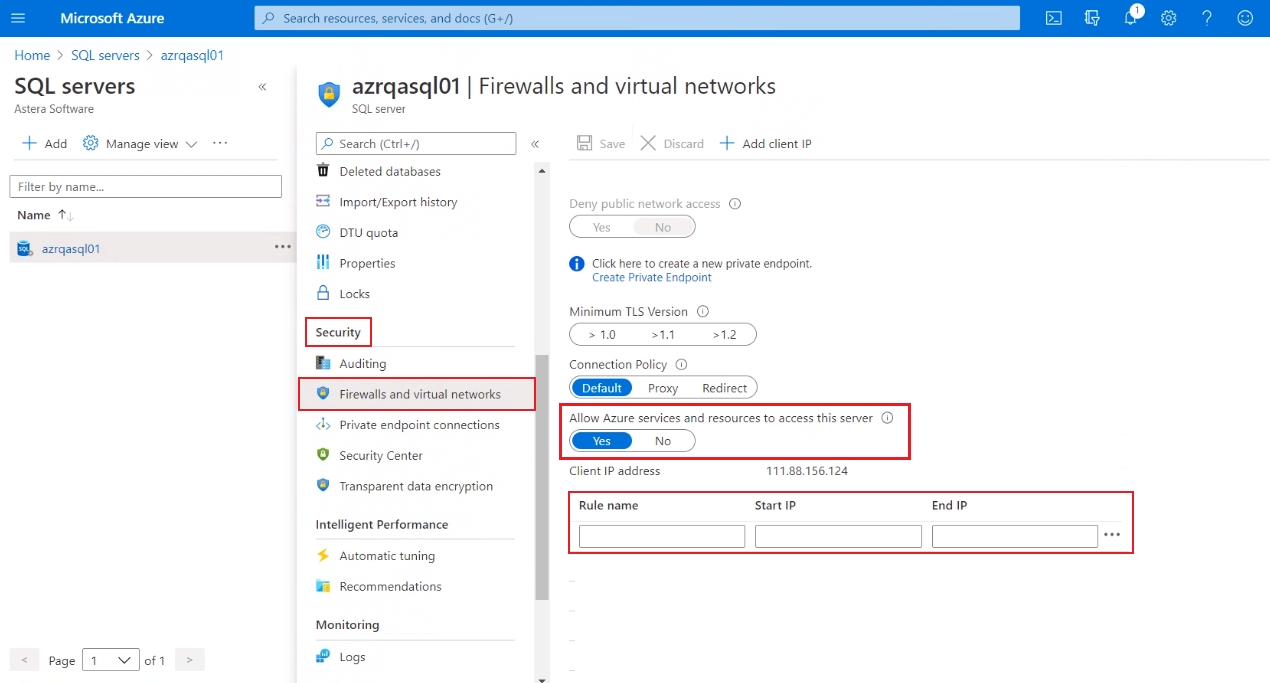
Task: Open the help question mark
Action: (x=1207, y=18)
